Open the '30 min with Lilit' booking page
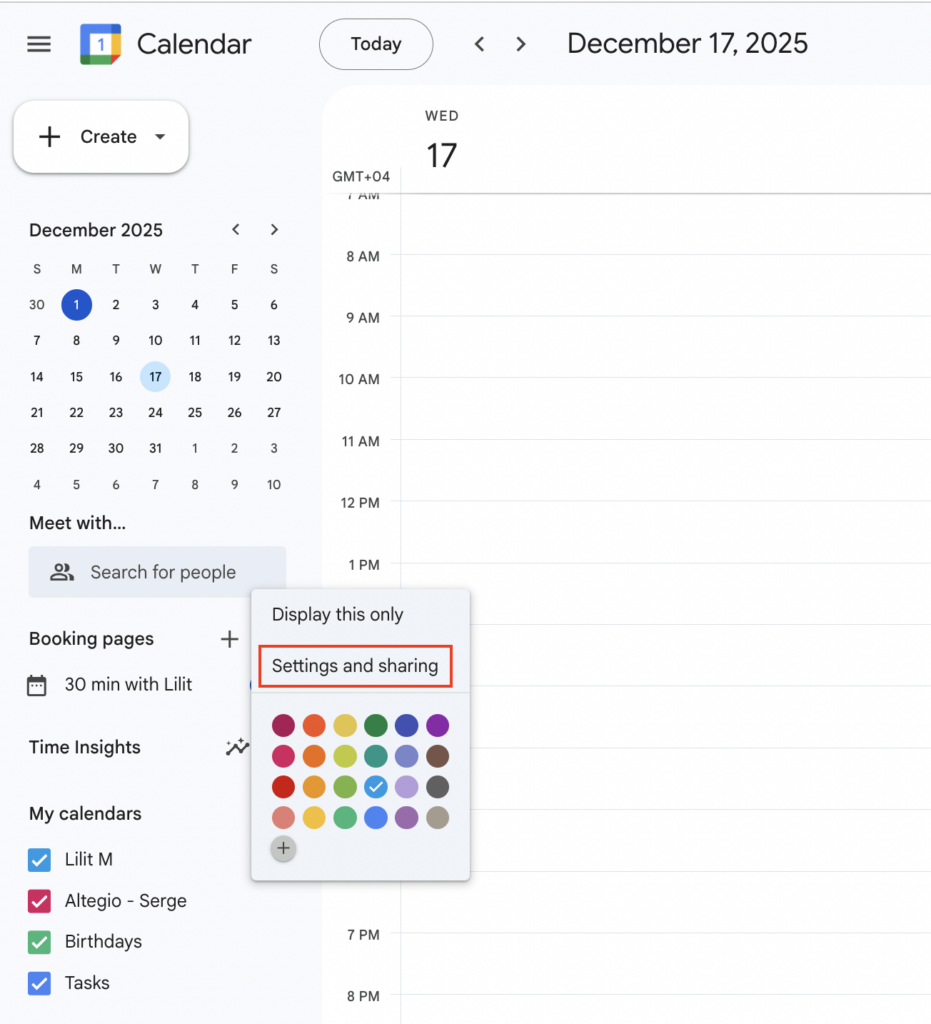Viewport: 931px width, 1024px height. click(128, 685)
